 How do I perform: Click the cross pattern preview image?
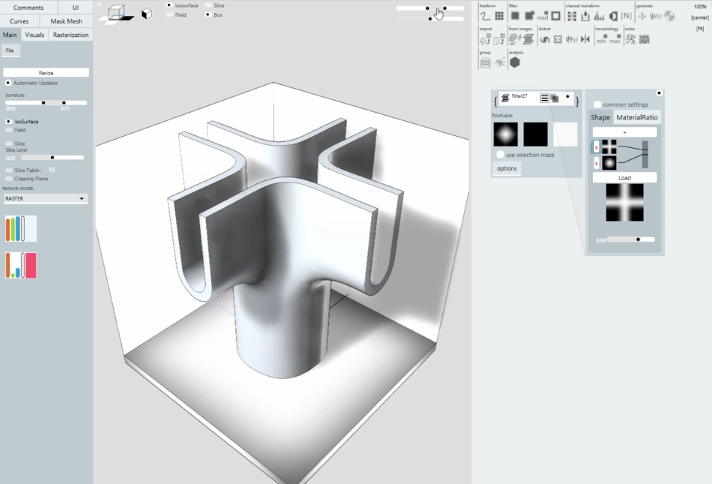624,202
